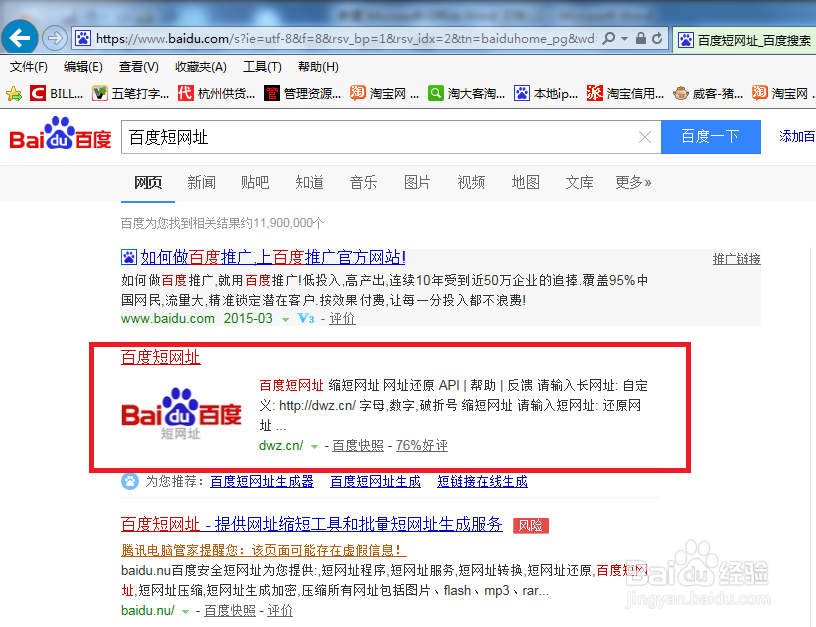
Task: Open the 本地ip bookmark
Action: (x=546, y=94)
